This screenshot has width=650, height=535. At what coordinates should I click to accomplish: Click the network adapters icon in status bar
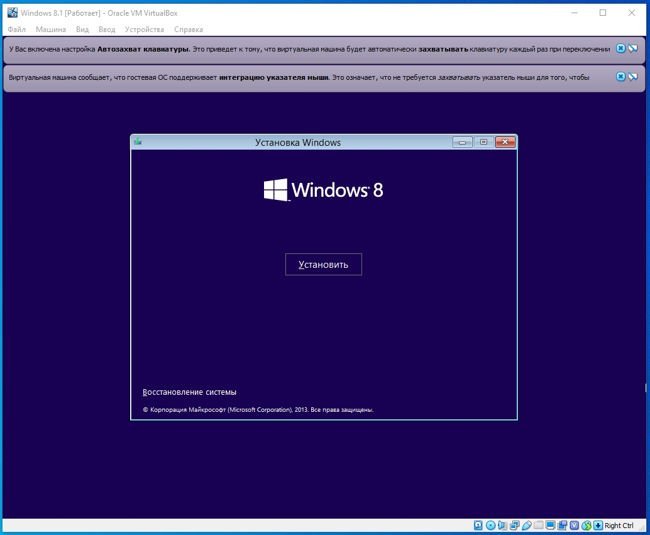point(515,525)
